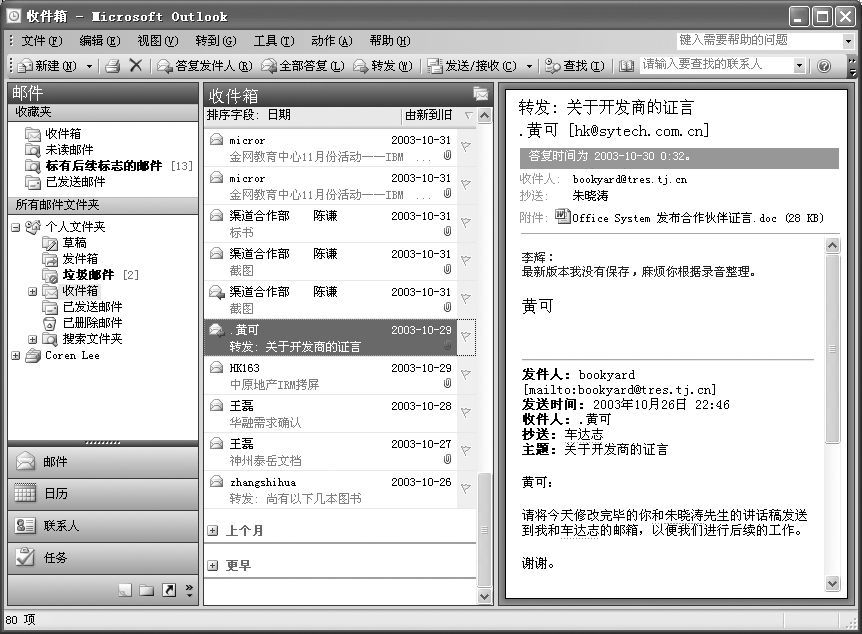Flag the 王磊 华融需求确认 message
Image resolution: width=862 pixels, height=634 pixels.
465,413
